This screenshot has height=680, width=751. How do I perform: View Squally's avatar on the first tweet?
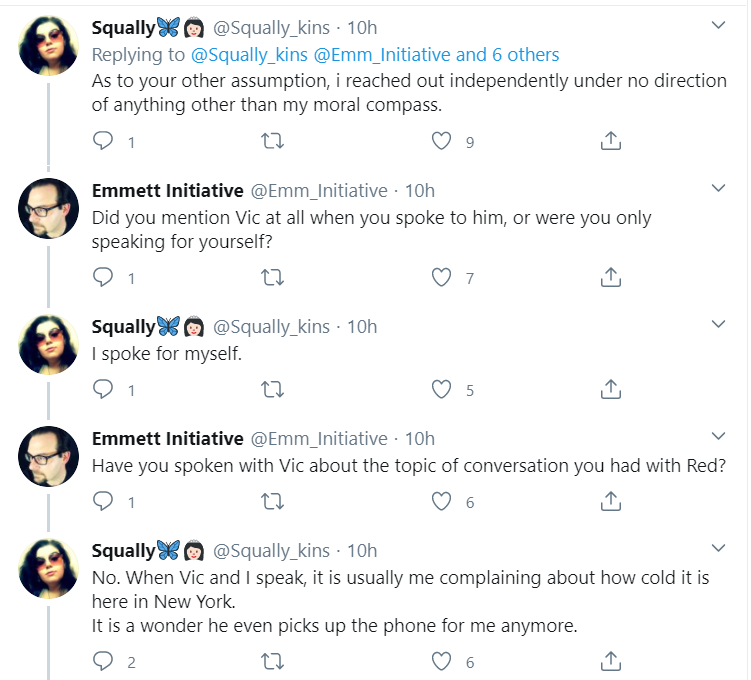tap(48, 45)
